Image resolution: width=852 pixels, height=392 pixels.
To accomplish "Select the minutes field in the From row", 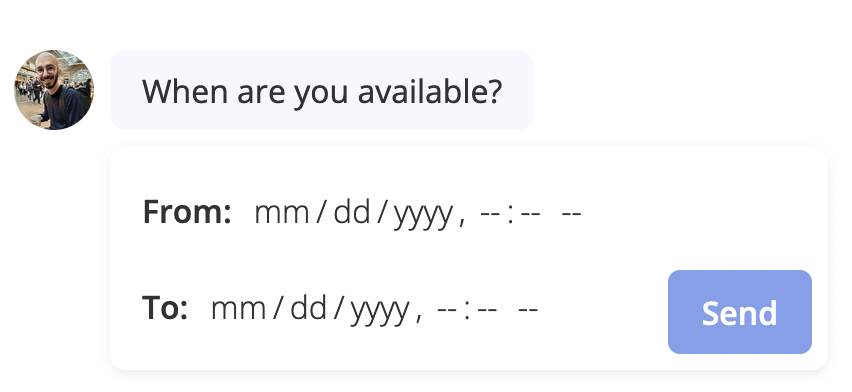I will (x=530, y=212).
